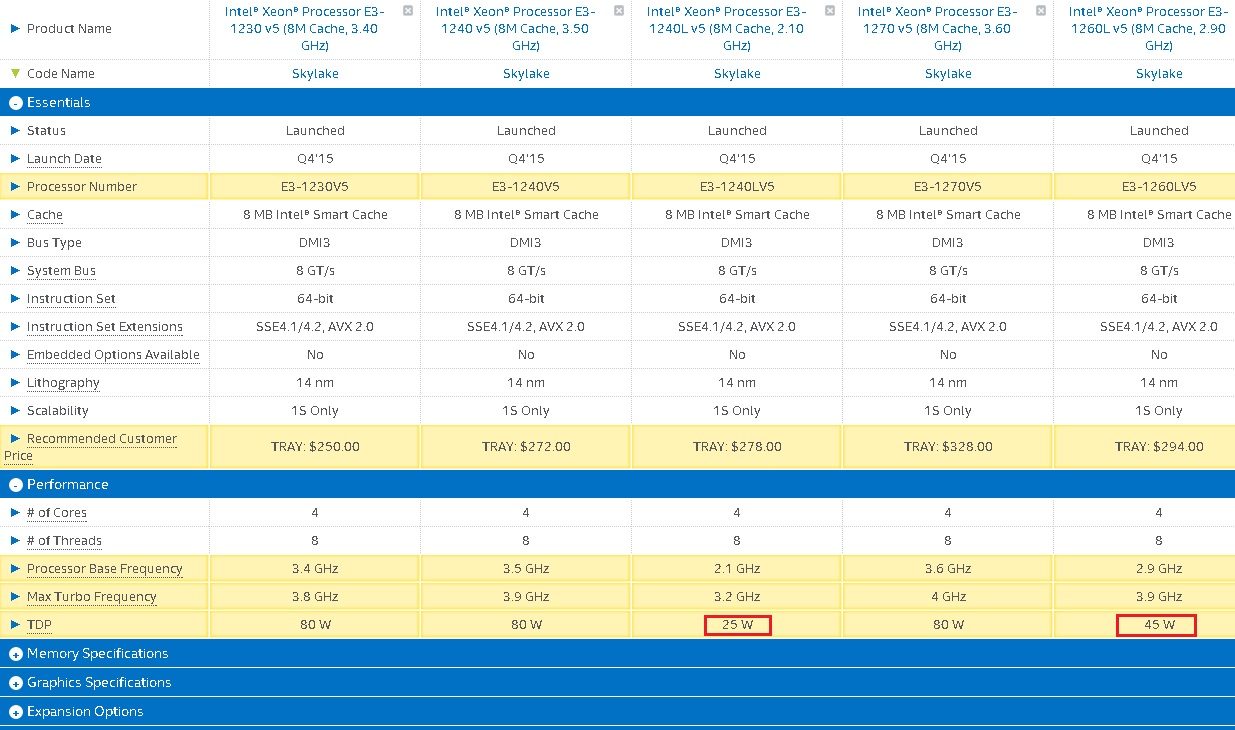1235x730 pixels.
Task: Select the 45 W TDP value
Action: coord(1159,625)
